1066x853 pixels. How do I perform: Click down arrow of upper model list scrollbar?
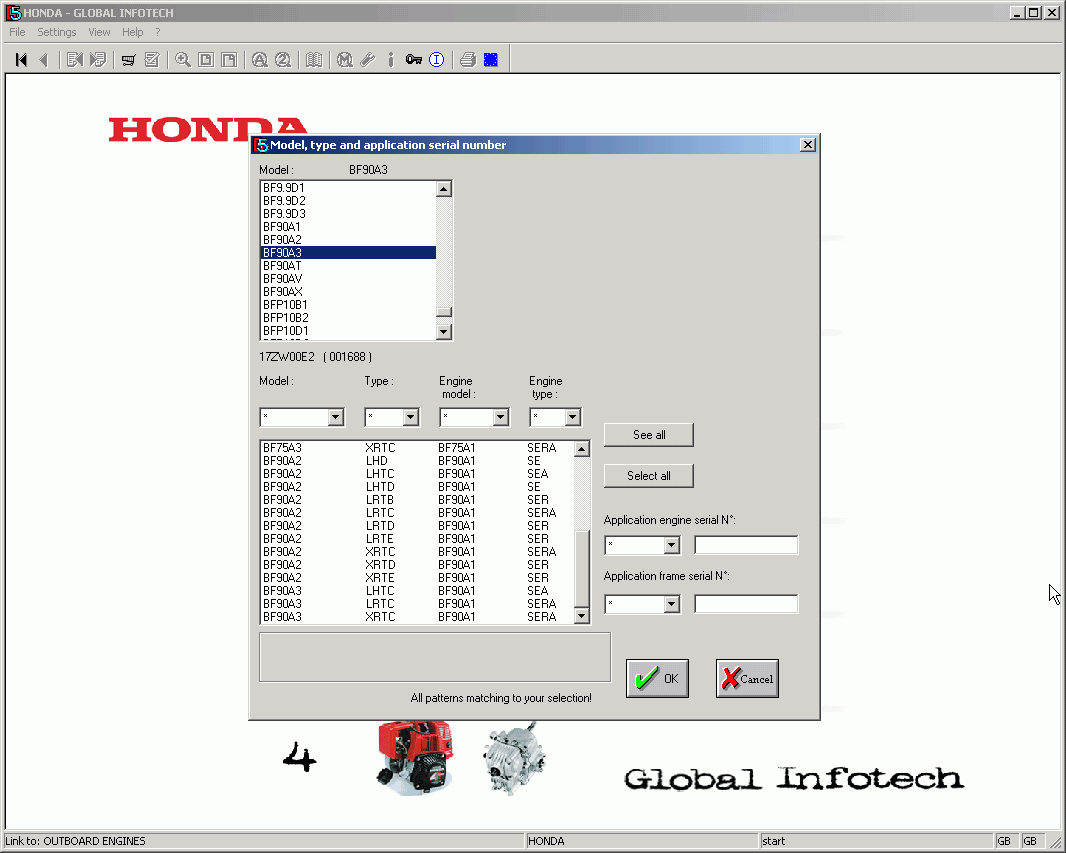tap(443, 332)
